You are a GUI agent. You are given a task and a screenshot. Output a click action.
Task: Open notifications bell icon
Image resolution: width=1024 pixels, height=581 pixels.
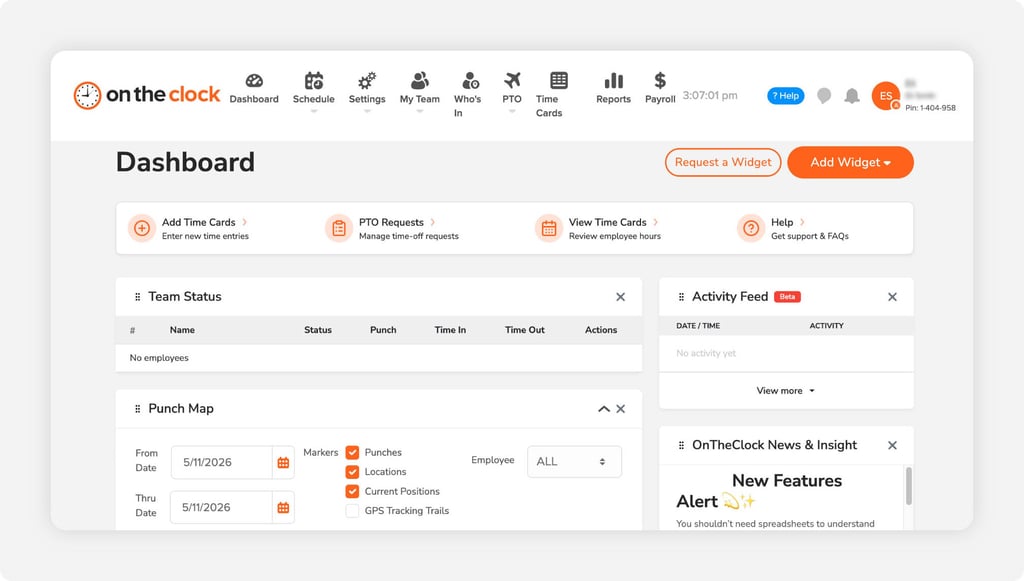pos(852,96)
